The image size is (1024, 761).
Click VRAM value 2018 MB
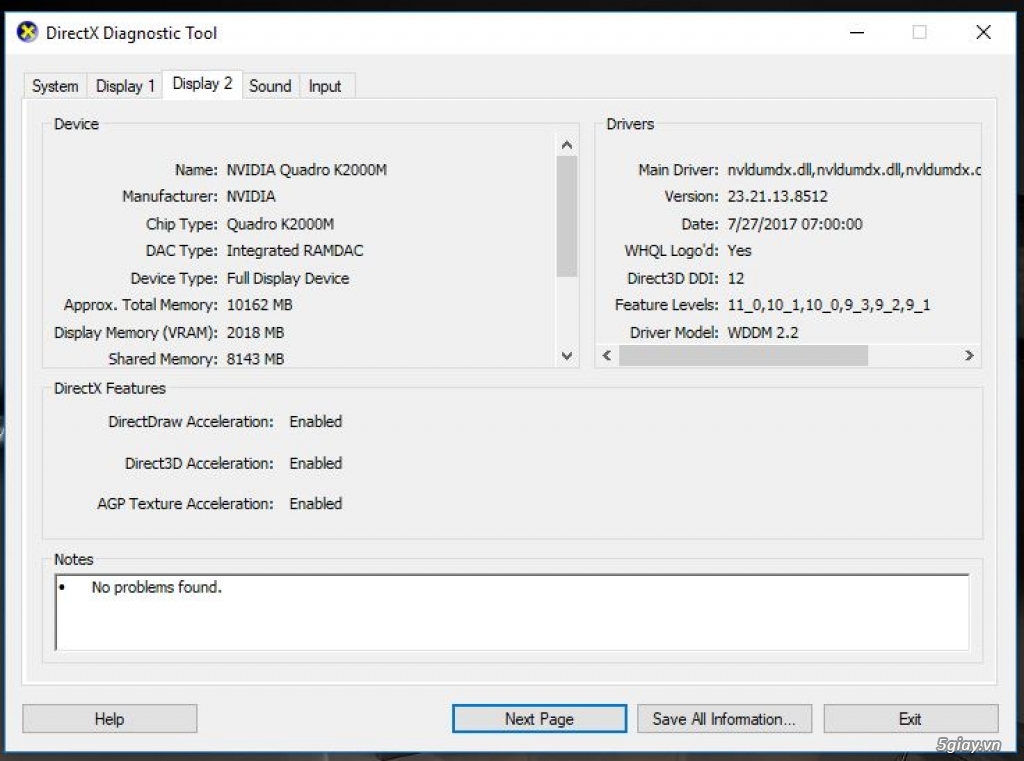255,332
